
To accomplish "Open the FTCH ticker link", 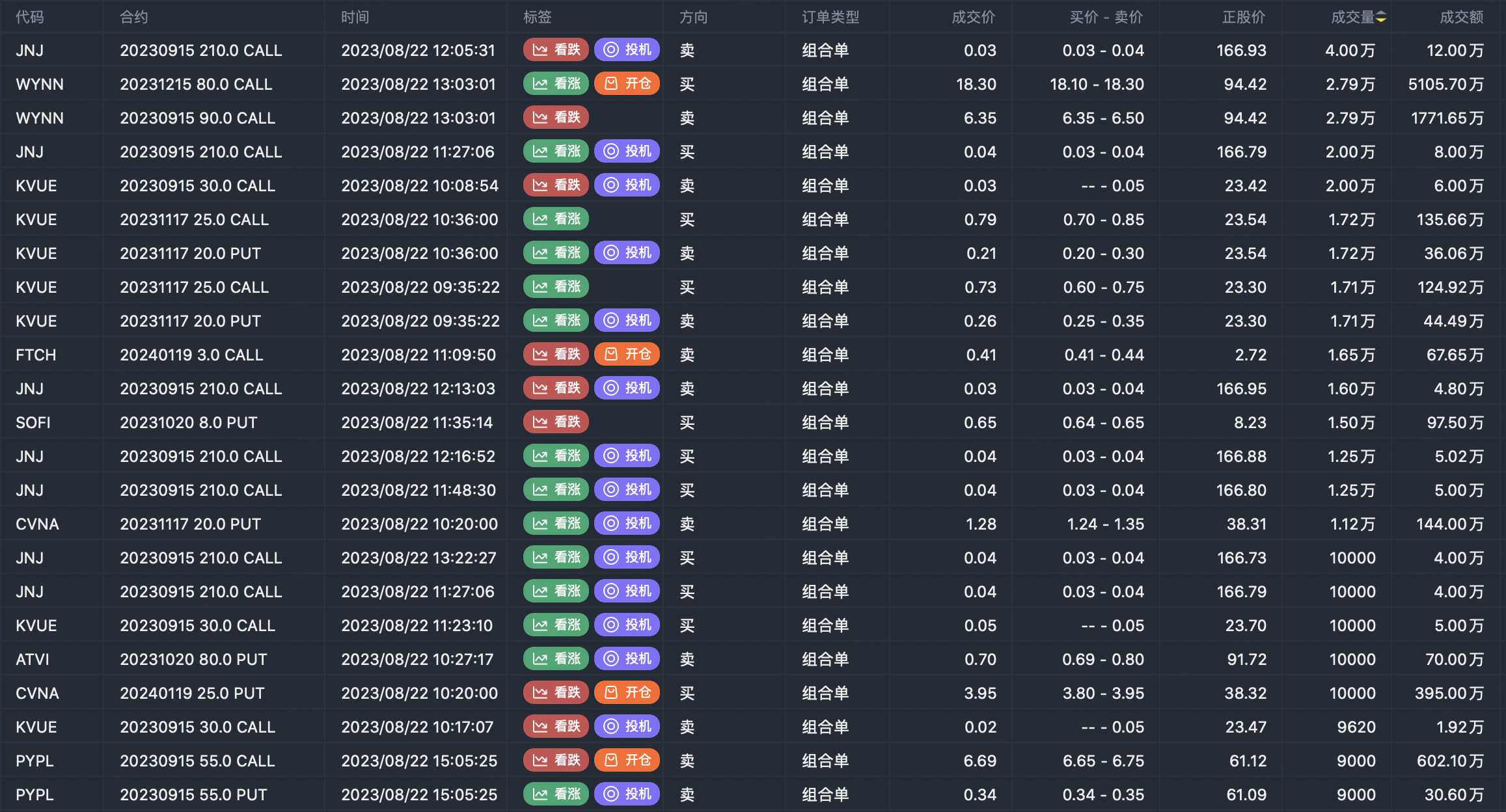I will [36, 355].
